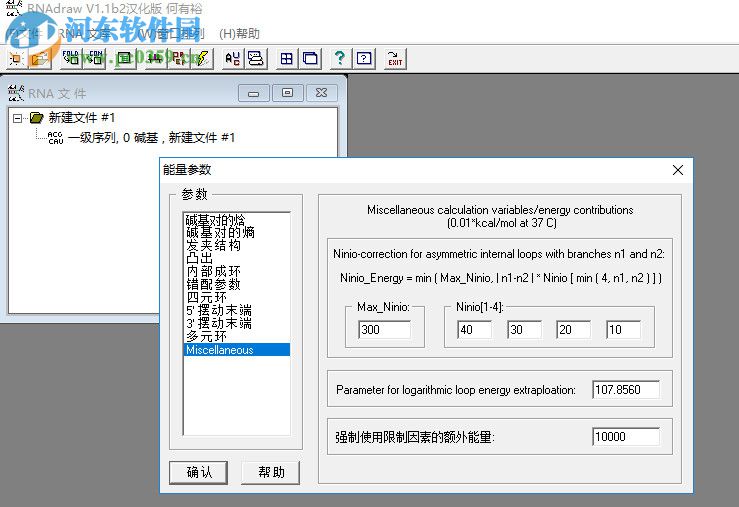Image resolution: width=739 pixels, height=507 pixels.
Task: Choose 错配参数 in the parameter list
Action: [x=213, y=284]
